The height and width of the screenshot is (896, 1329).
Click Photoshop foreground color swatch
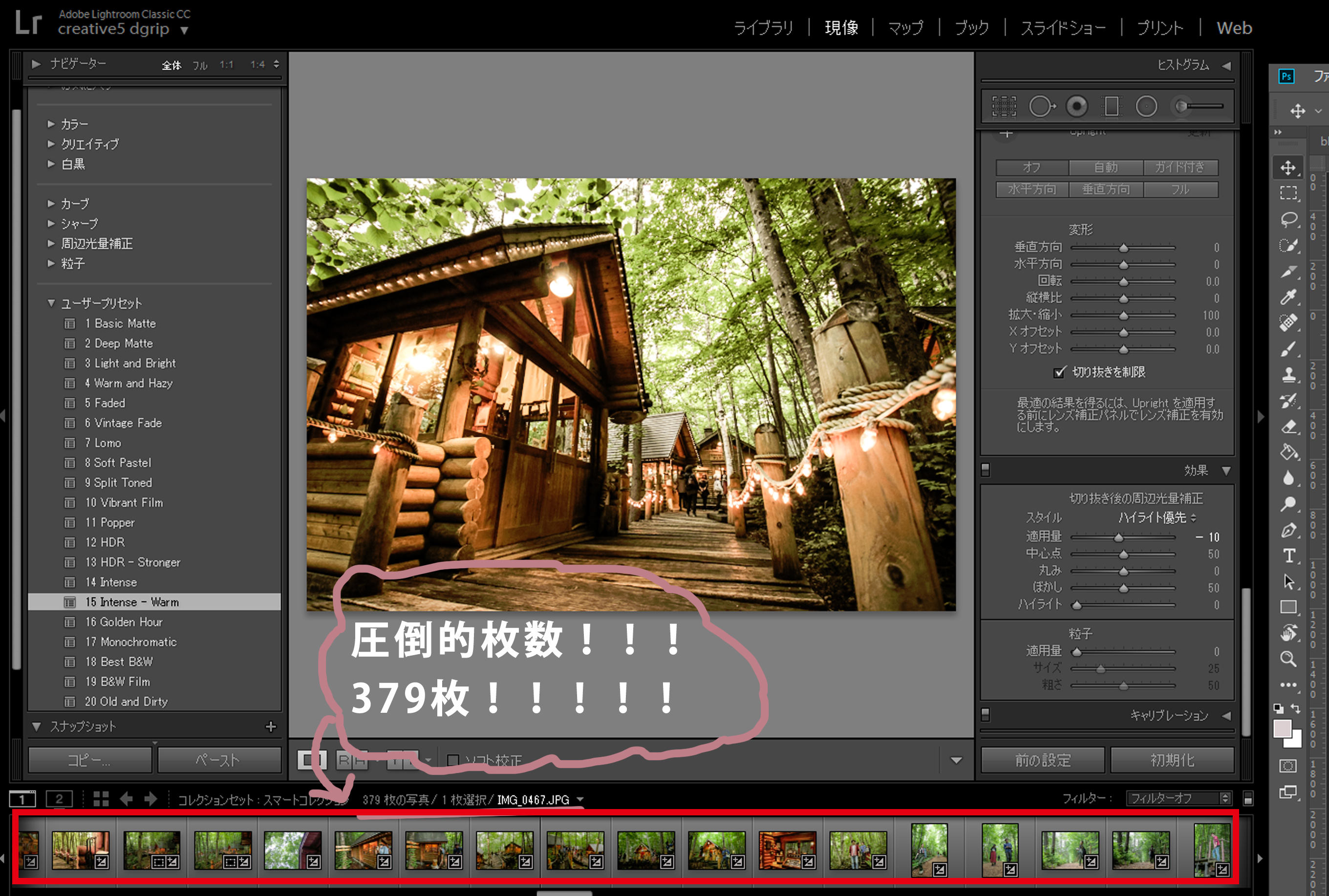click(x=1283, y=729)
